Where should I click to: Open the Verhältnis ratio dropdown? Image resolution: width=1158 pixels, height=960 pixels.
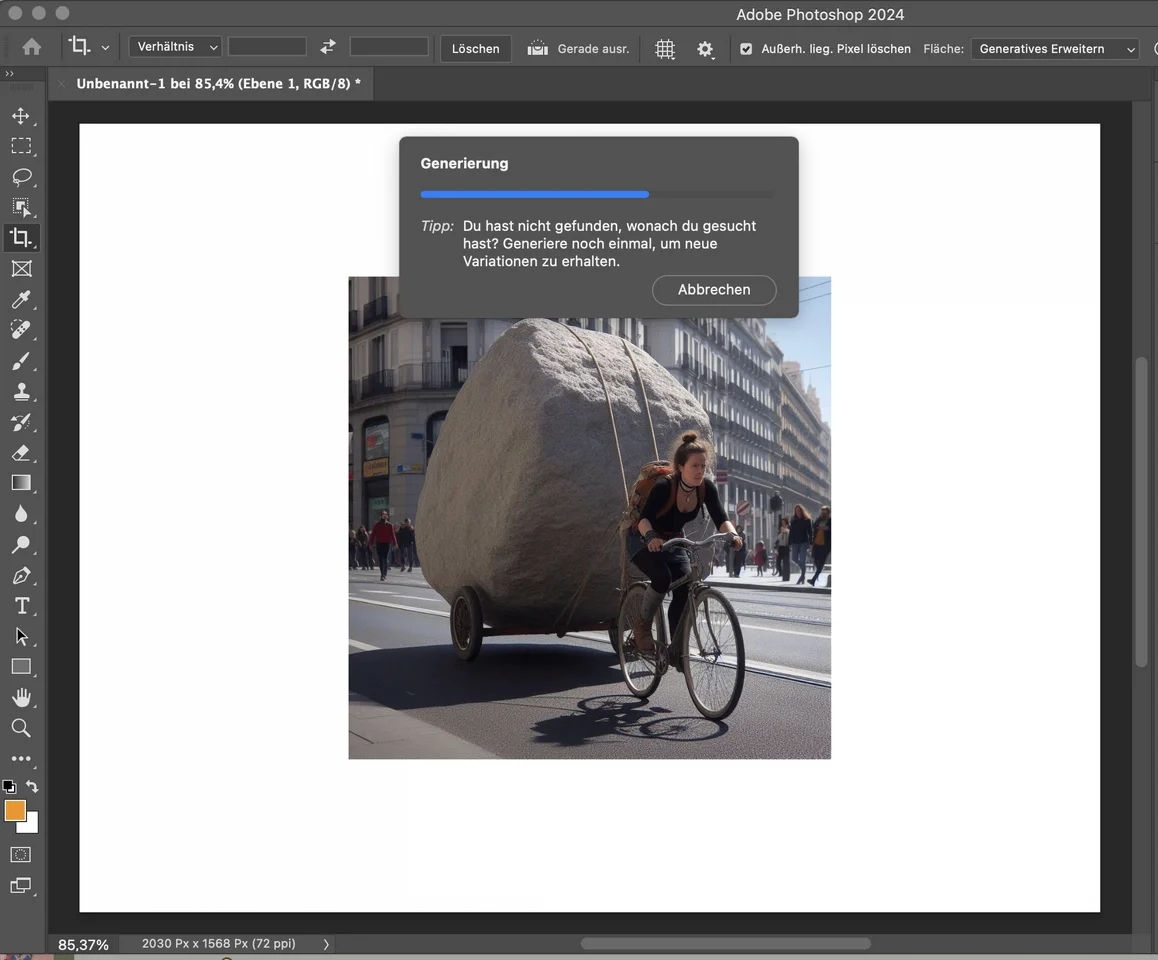[175, 47]
